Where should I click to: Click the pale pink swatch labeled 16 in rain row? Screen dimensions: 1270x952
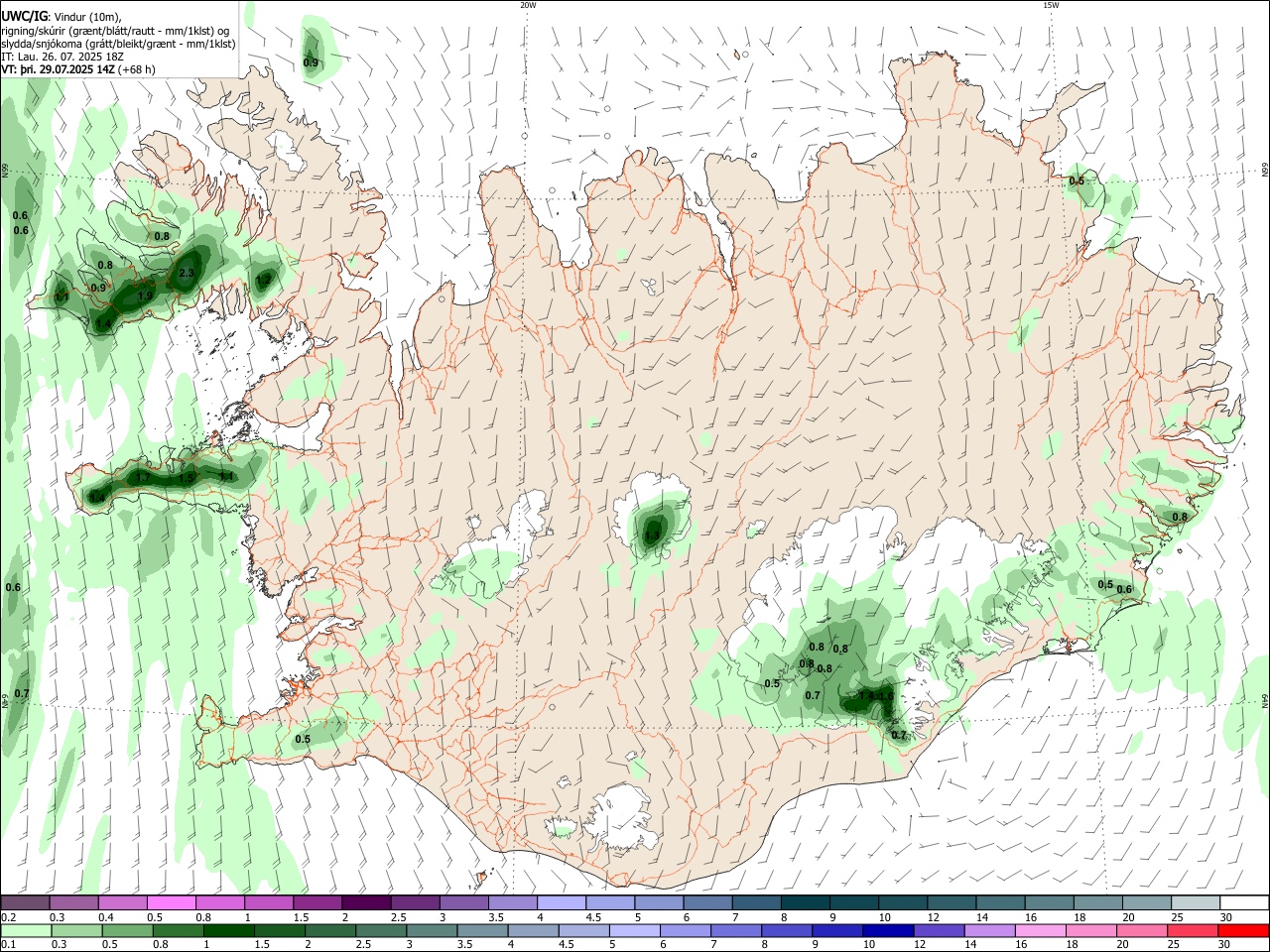tap(1041, 930)
